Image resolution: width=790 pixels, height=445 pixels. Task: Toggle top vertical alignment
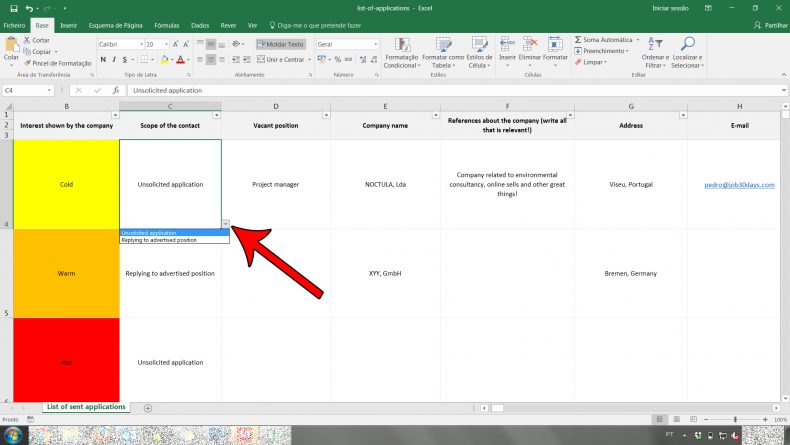pyautogui.click(x=200, y=44)
